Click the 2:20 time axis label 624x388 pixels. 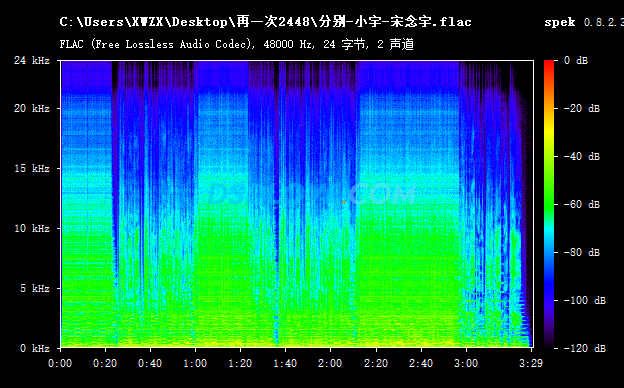coord(376,363)
